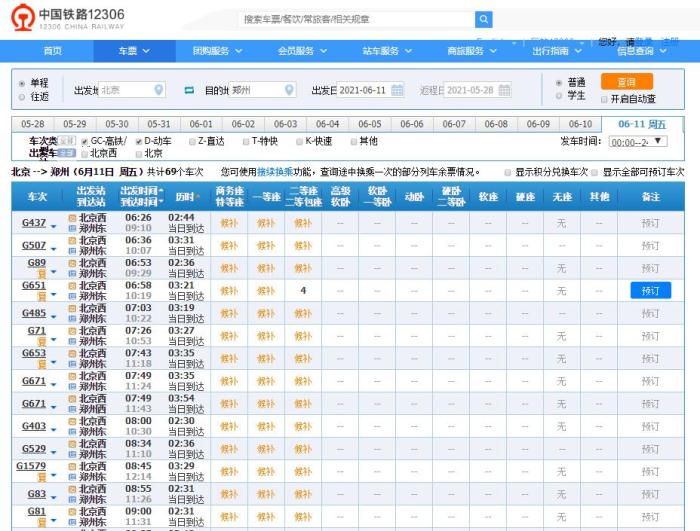
Task: Click location pin in departure station field
Action: 158,90
